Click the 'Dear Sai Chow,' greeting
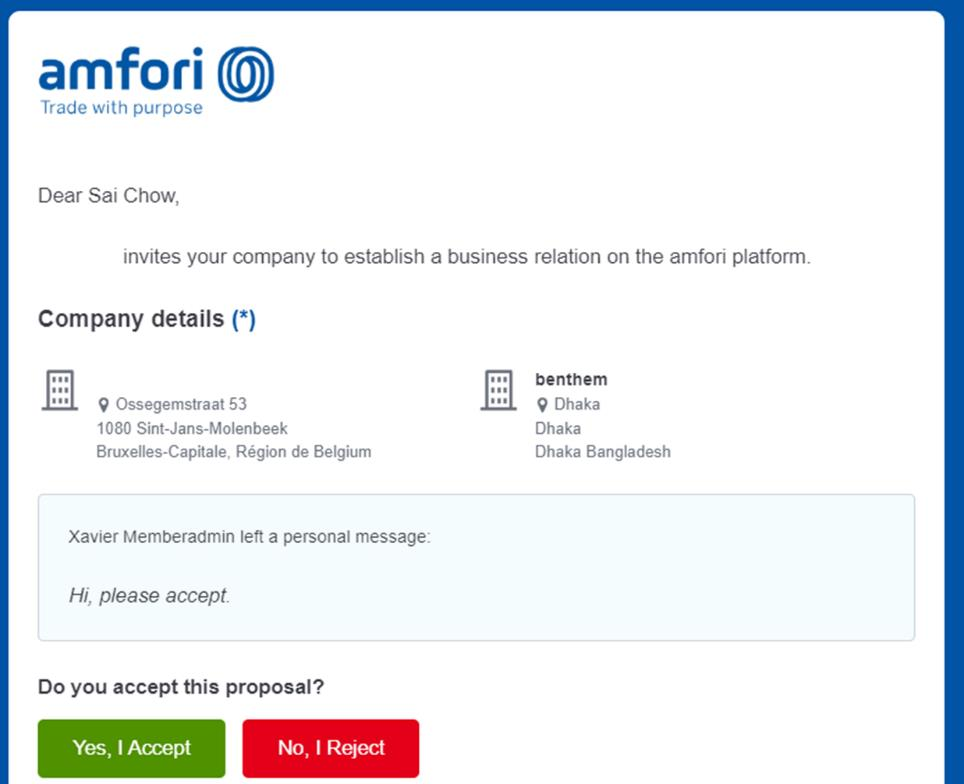 click(x=108, y=196)
